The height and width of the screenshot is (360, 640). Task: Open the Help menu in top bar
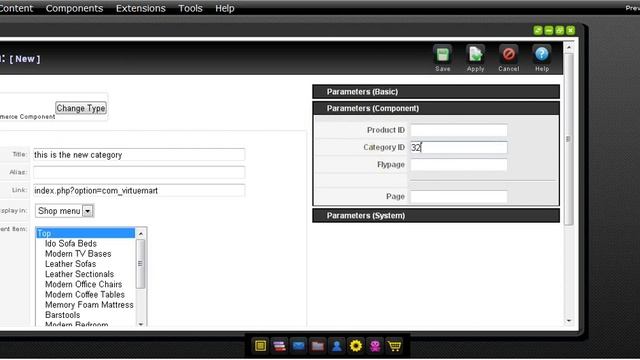(x=224, y=8)
